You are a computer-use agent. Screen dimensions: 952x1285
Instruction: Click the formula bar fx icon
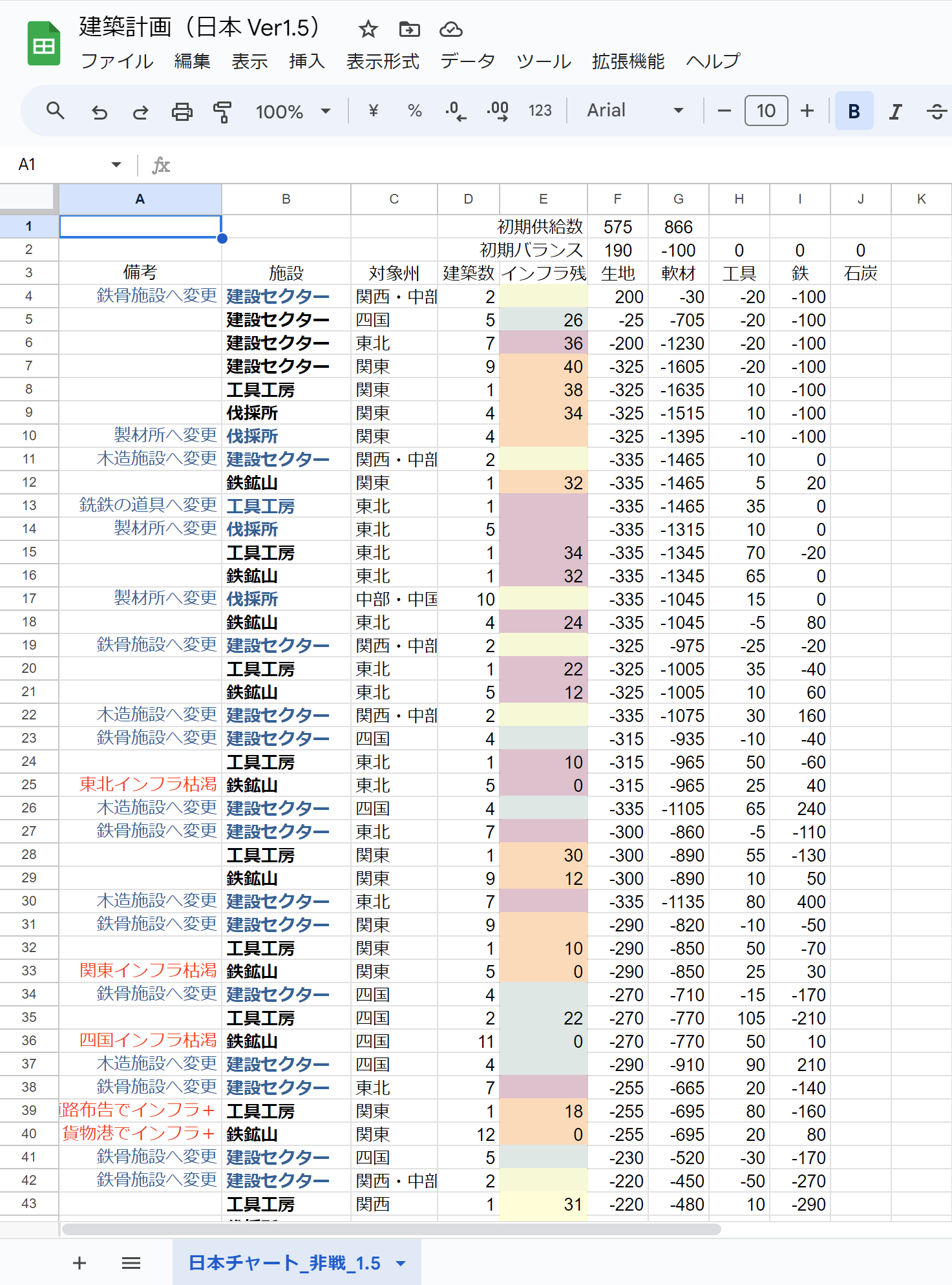tap(160, 165)
